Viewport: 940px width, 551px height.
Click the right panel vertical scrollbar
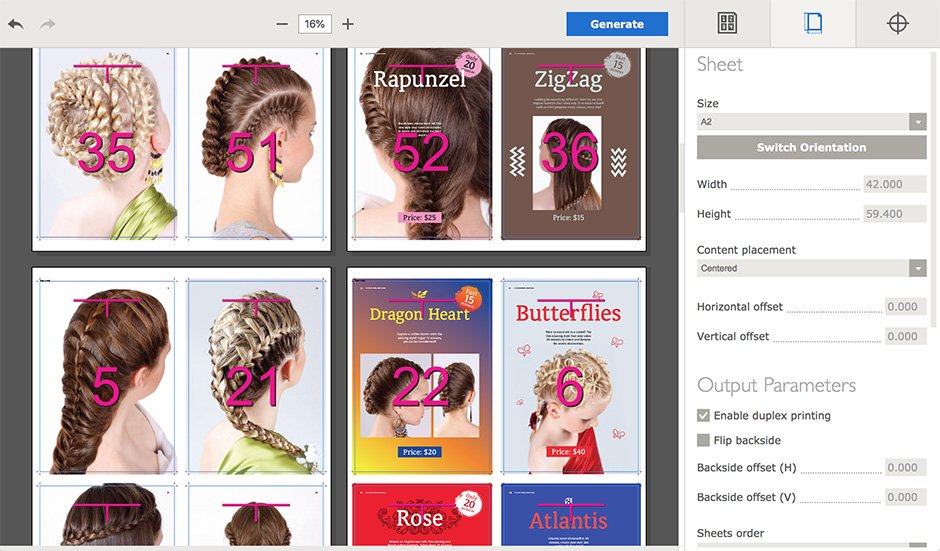[x=932, y=189]
